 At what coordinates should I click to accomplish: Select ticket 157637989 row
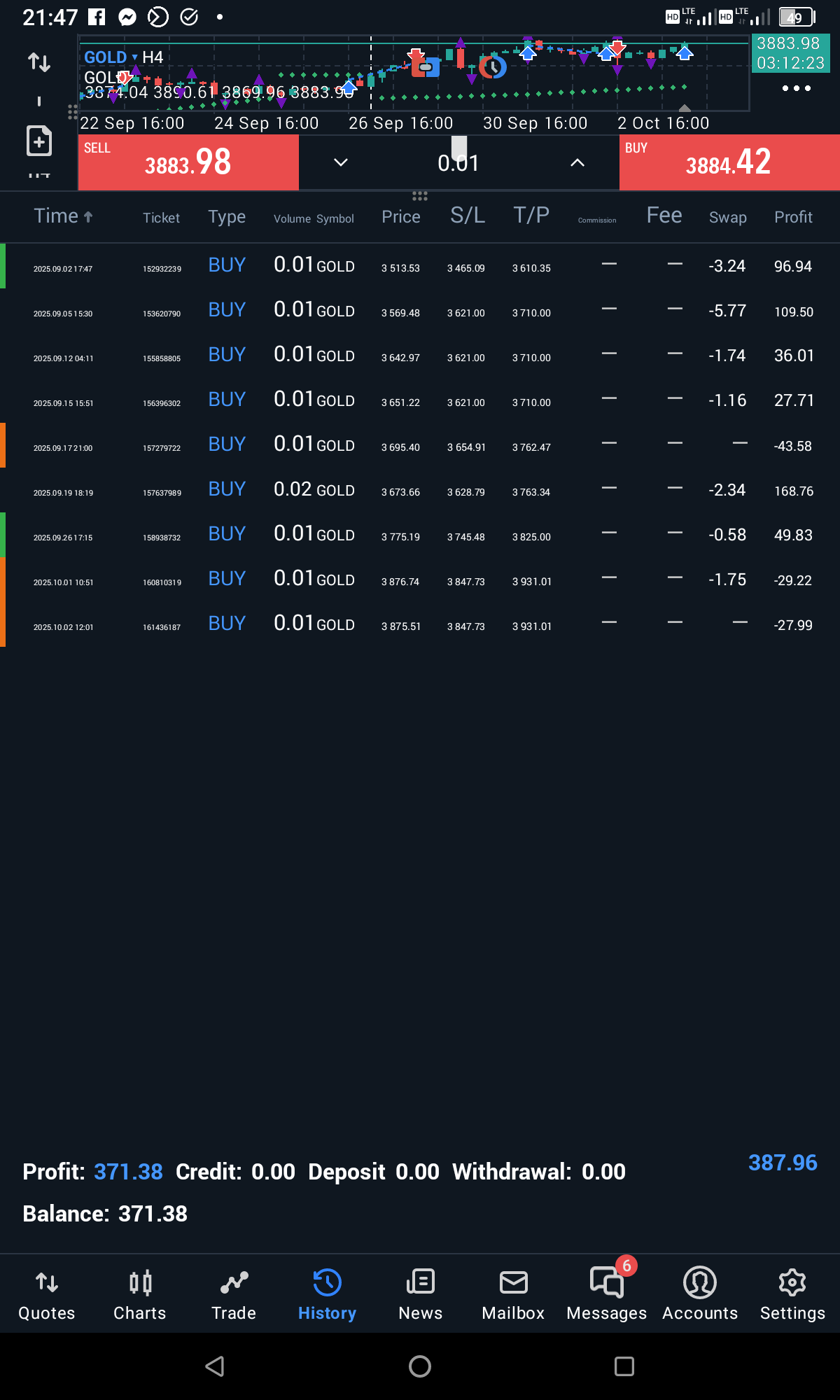pos(420,490)
